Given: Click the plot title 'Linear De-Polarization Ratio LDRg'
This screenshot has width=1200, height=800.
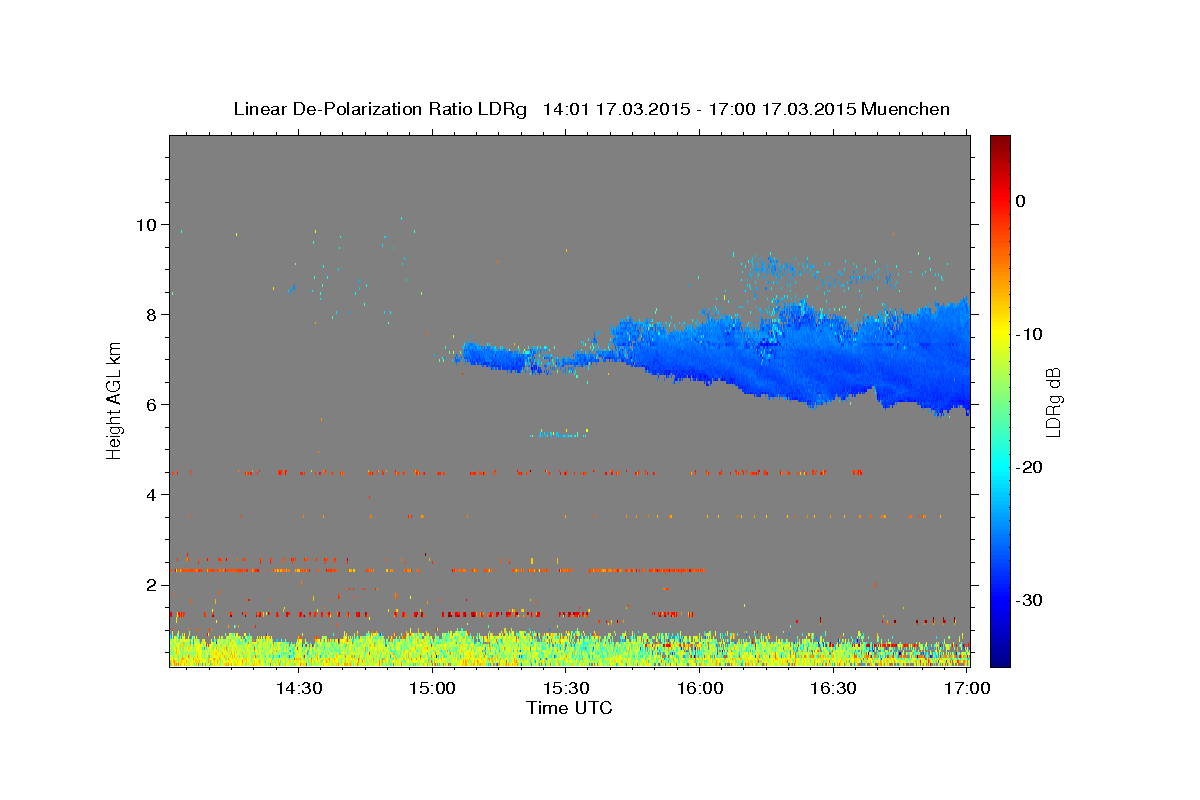Looking at the screenshot, I should click(379, 109).
